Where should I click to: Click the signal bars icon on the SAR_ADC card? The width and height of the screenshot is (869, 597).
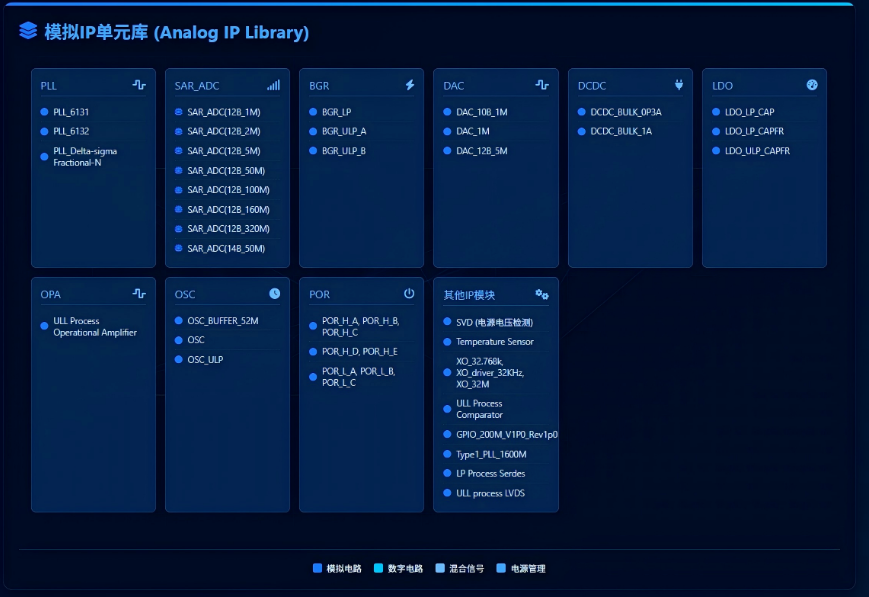point(273,85)
